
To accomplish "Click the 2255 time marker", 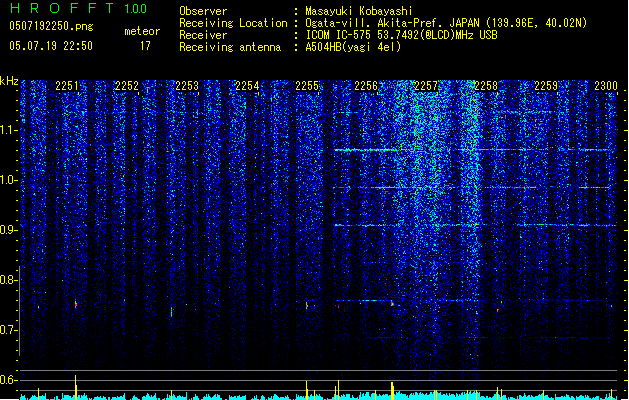I will 307,86.
